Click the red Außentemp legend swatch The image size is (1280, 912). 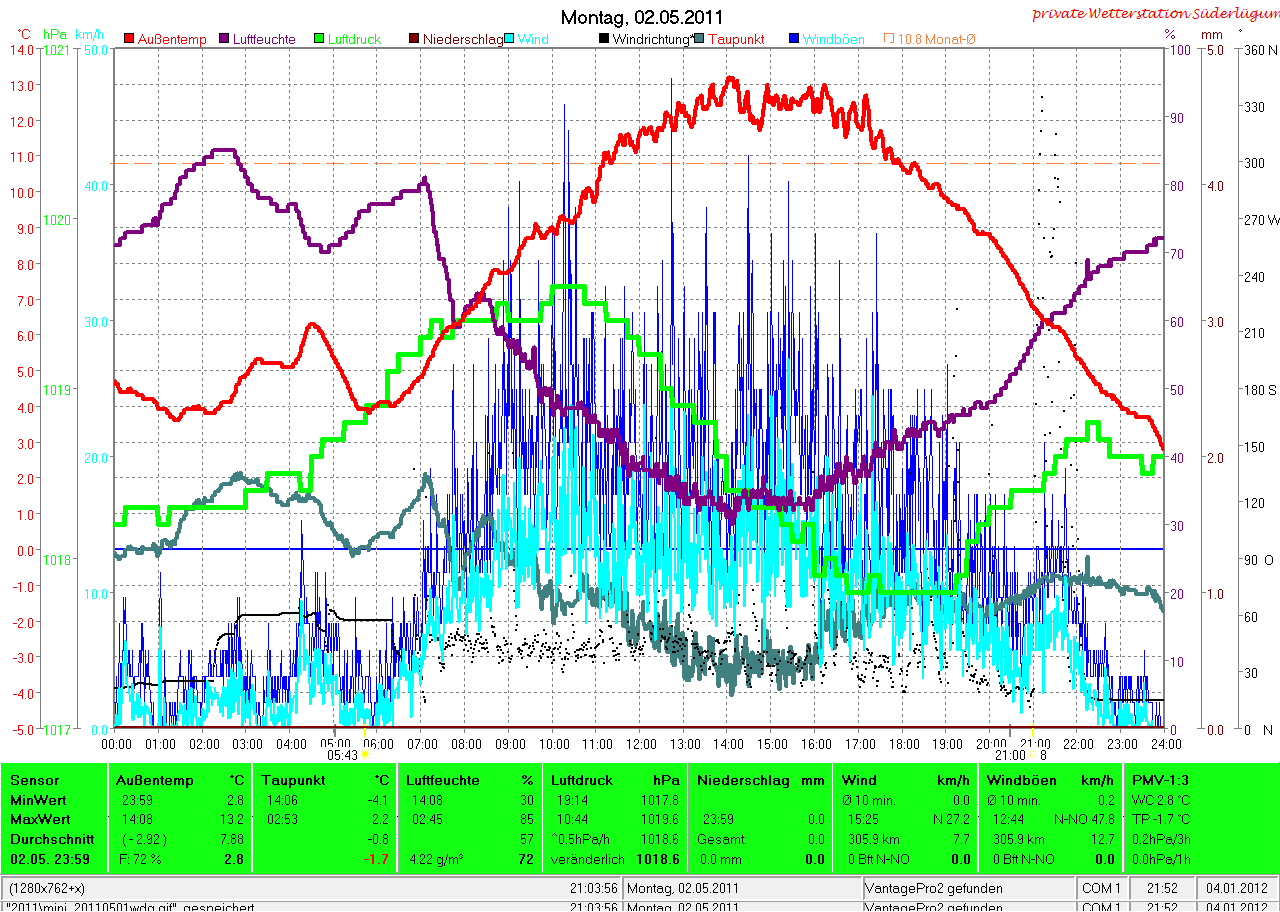tap(129, 39)
